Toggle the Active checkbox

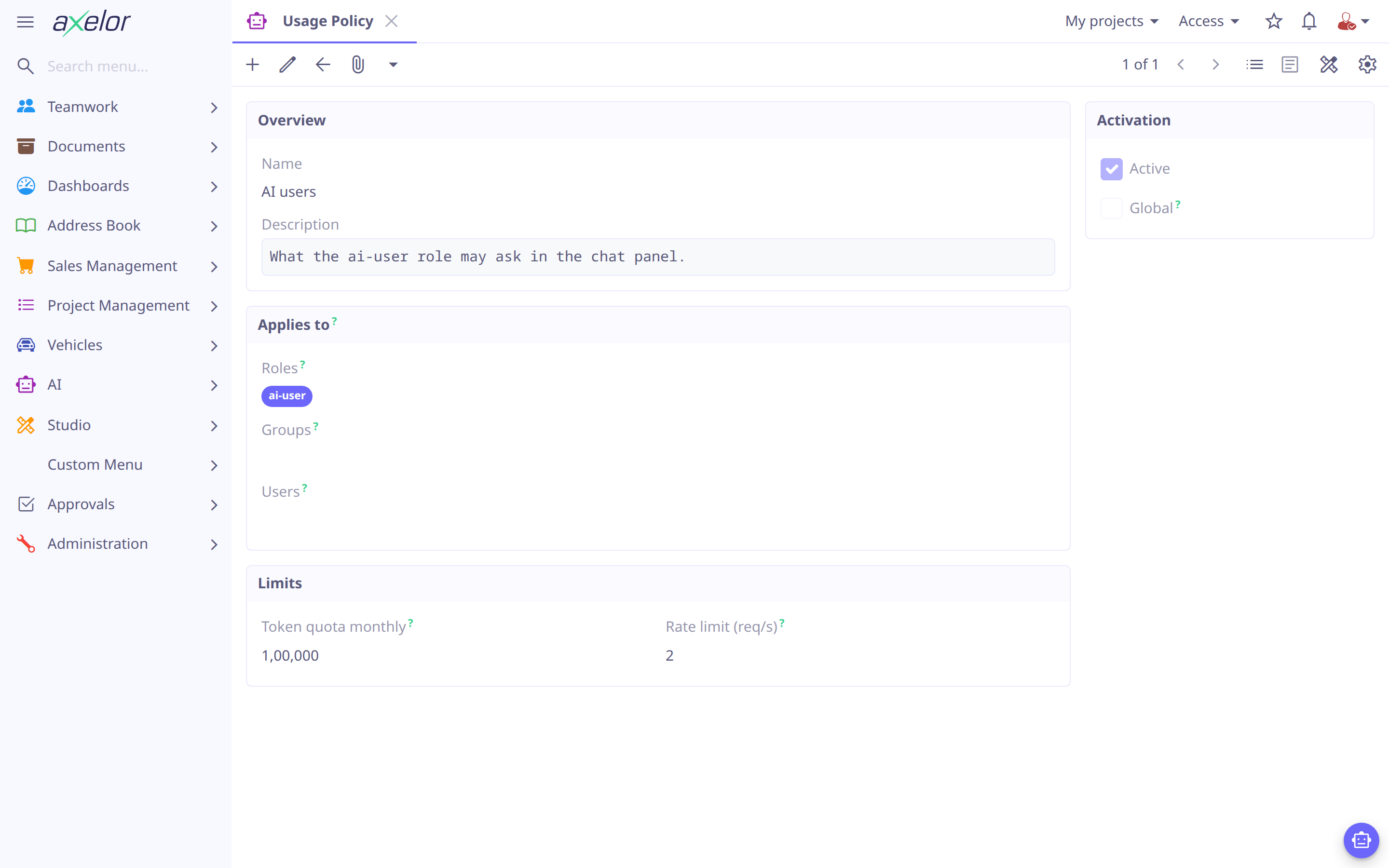click(x=1111, y=169)
